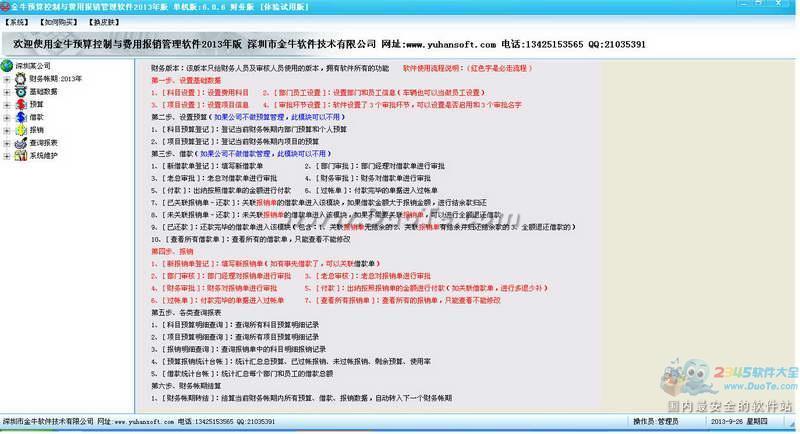Click the red 软件使用流程说明 note
Image resolution: width=800 pixels, height=434 pixels.
coord(468,68)
